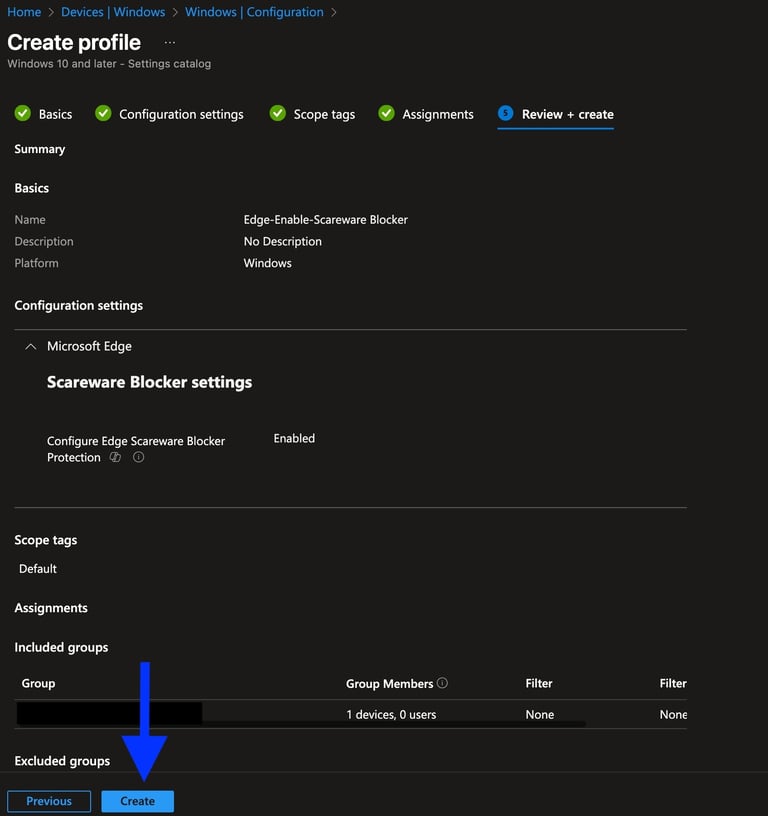Click info icon next to Group Members
Image resolution: width=768 pixels, height=816 pixels.
click(442, 682)
